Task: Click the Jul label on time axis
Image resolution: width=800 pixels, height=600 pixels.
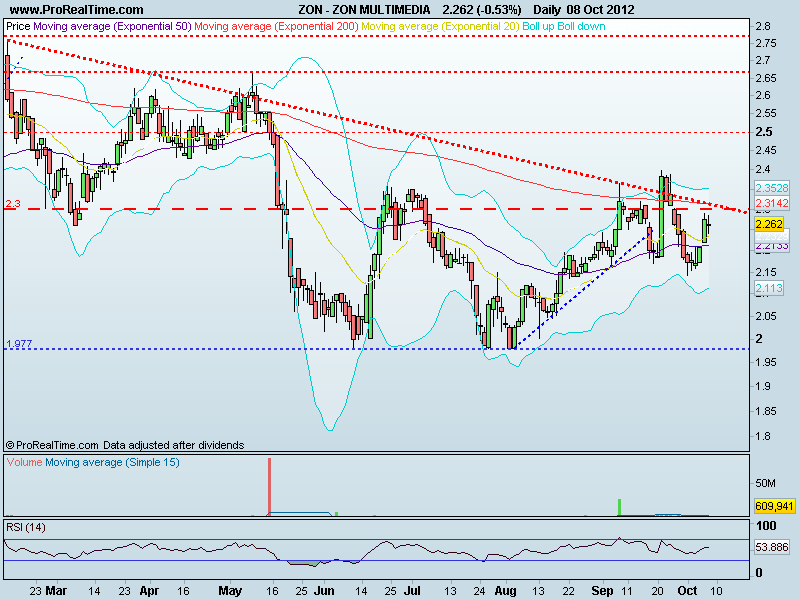Action: (x=412, y=591)
